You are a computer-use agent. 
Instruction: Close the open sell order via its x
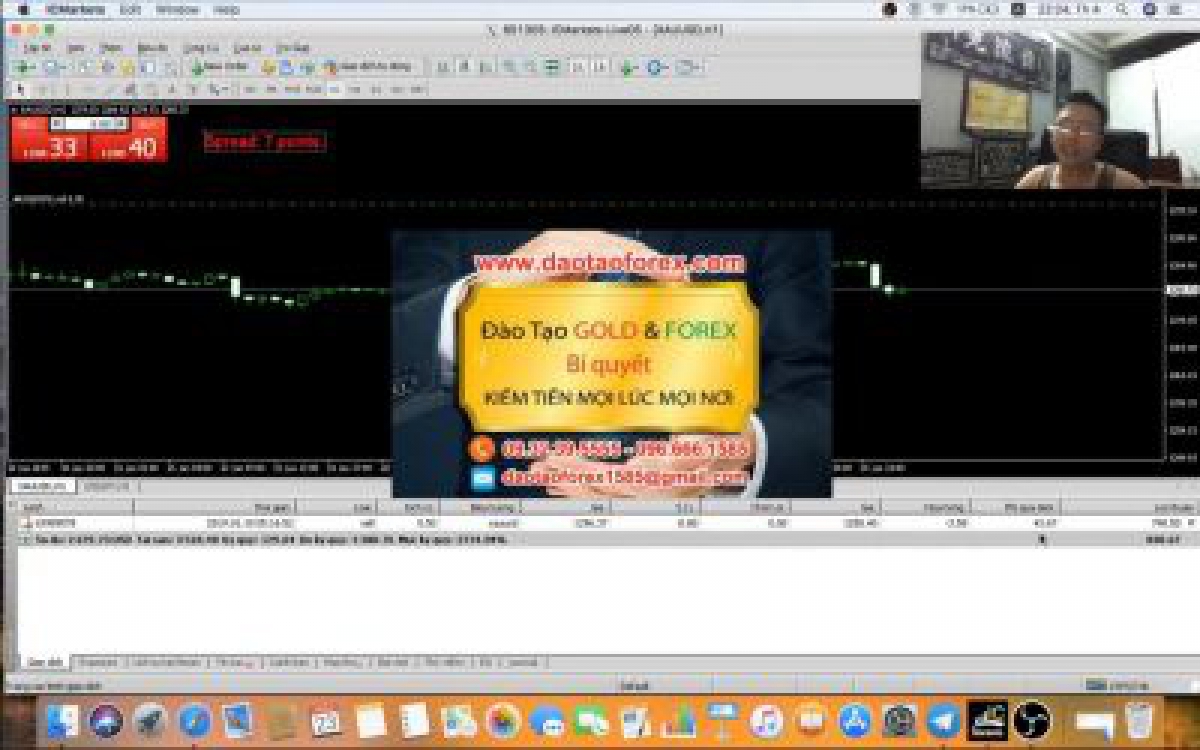coord(1190,522)
